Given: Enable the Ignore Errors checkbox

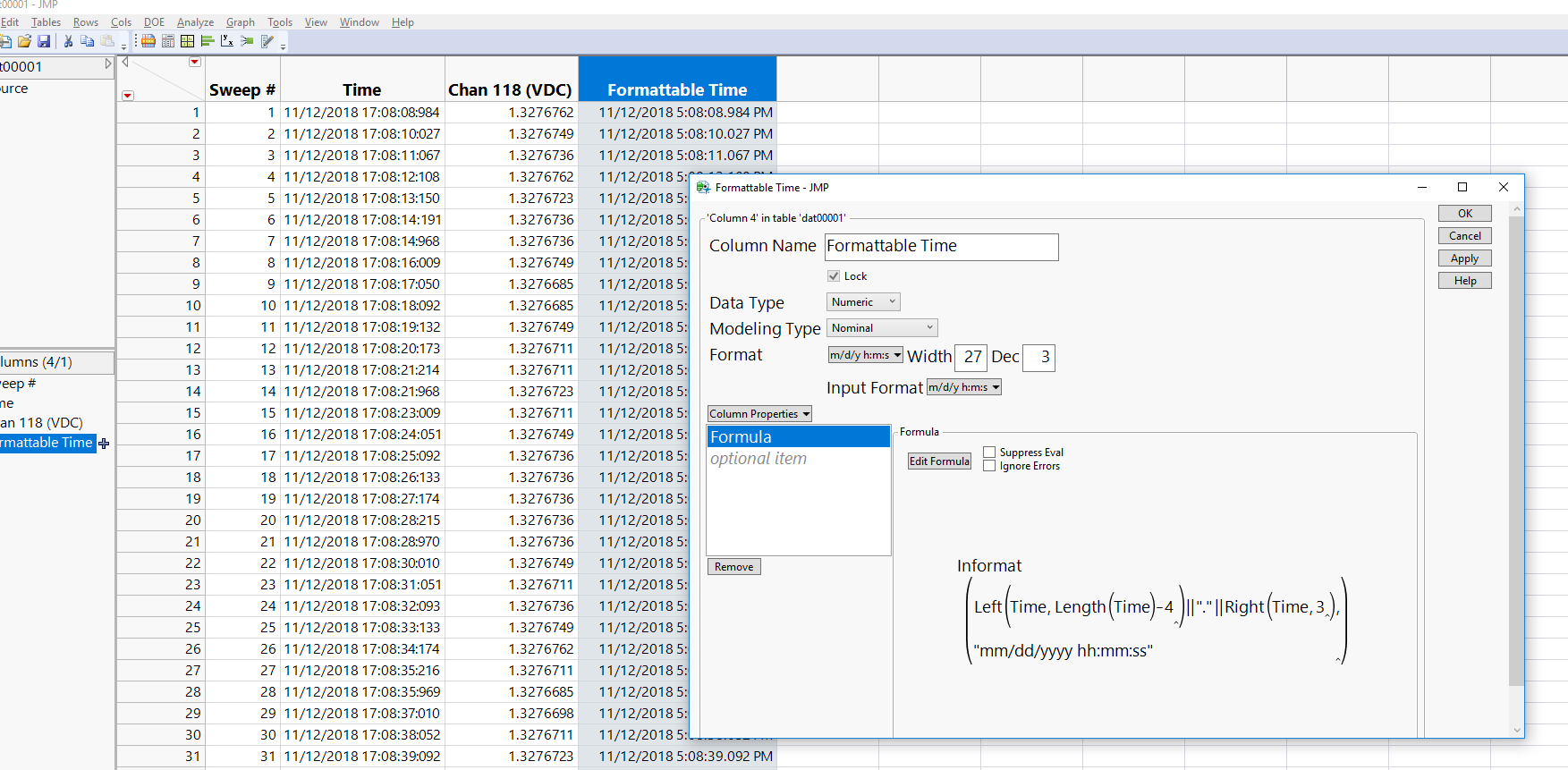Looking at the screenshot, I should (x=989, y=466).
